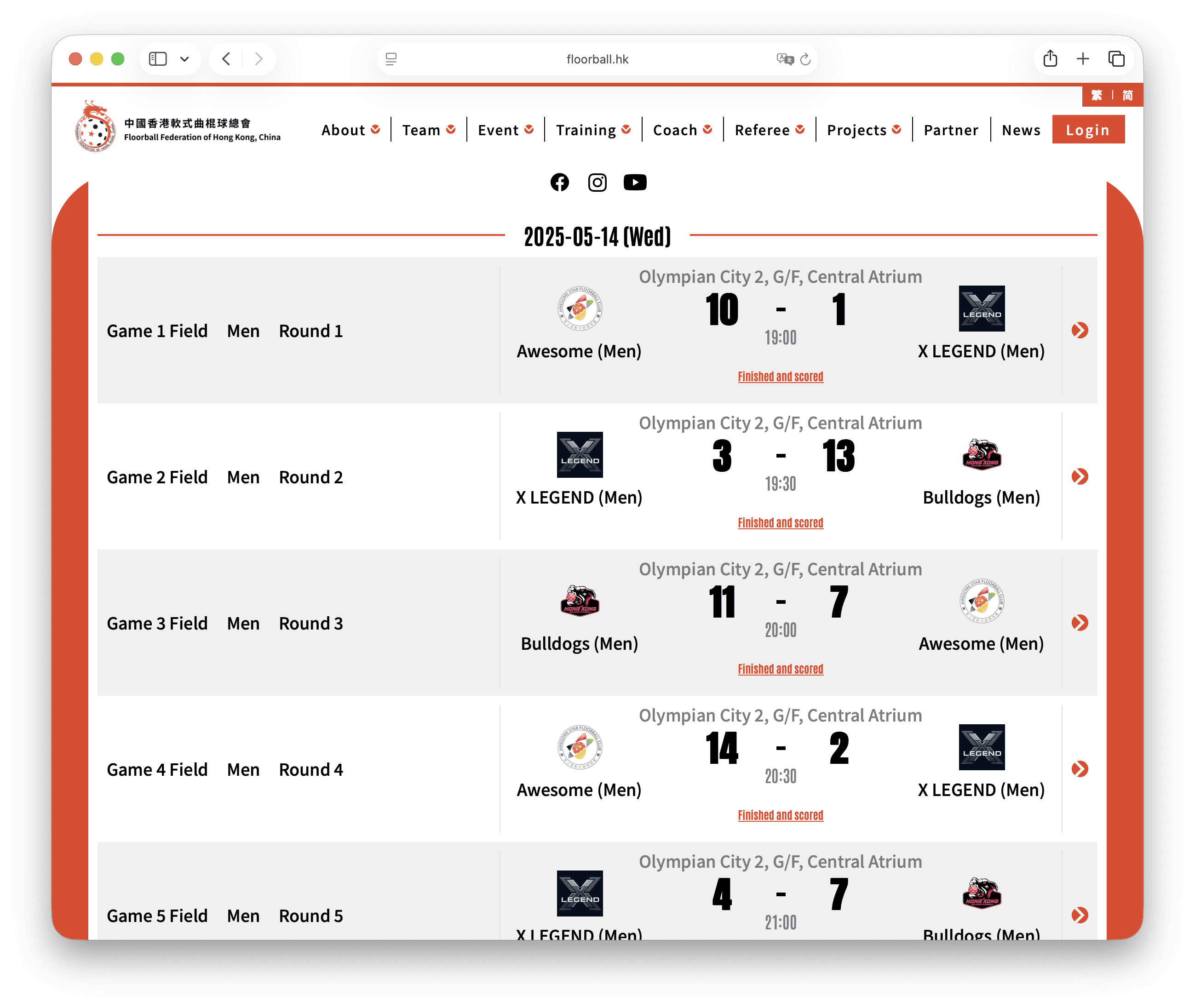Image resolution: width=1195 pixels, height=1008 pixels.
Task: Show the tab overview icon
Action: tap(1116, 59)
